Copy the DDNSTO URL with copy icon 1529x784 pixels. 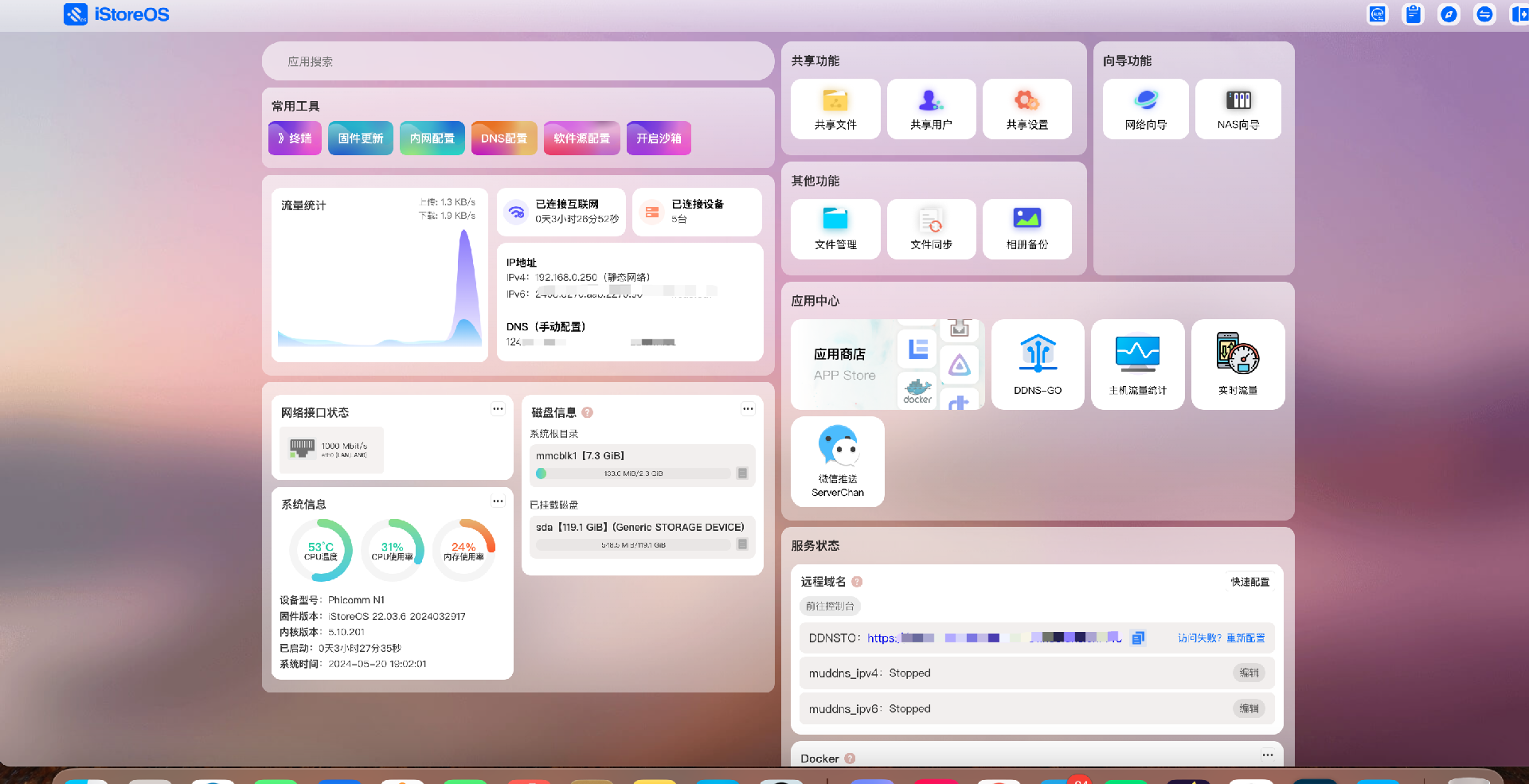point(1138,638)
